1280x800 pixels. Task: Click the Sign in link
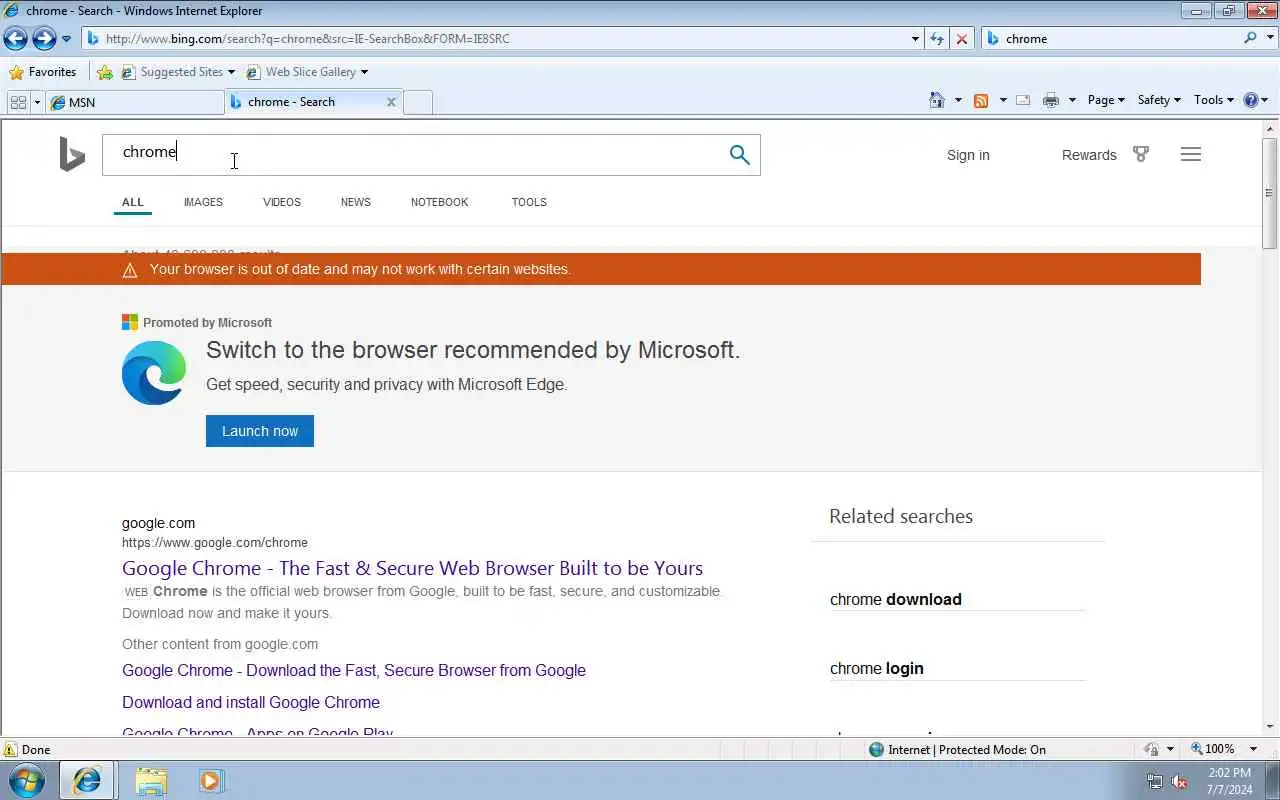coord(968,155)
